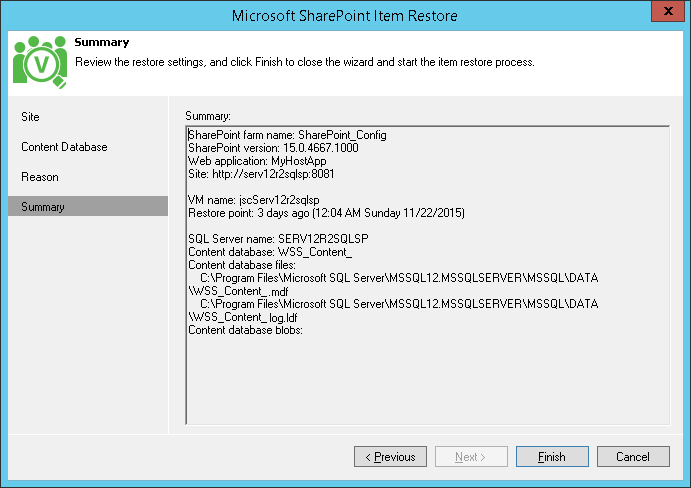This screenshot has width=691, height=488.
Task: Click the 'SharePoint version: 15.0.4667.1000' line
Action: [x=273, y=148]
